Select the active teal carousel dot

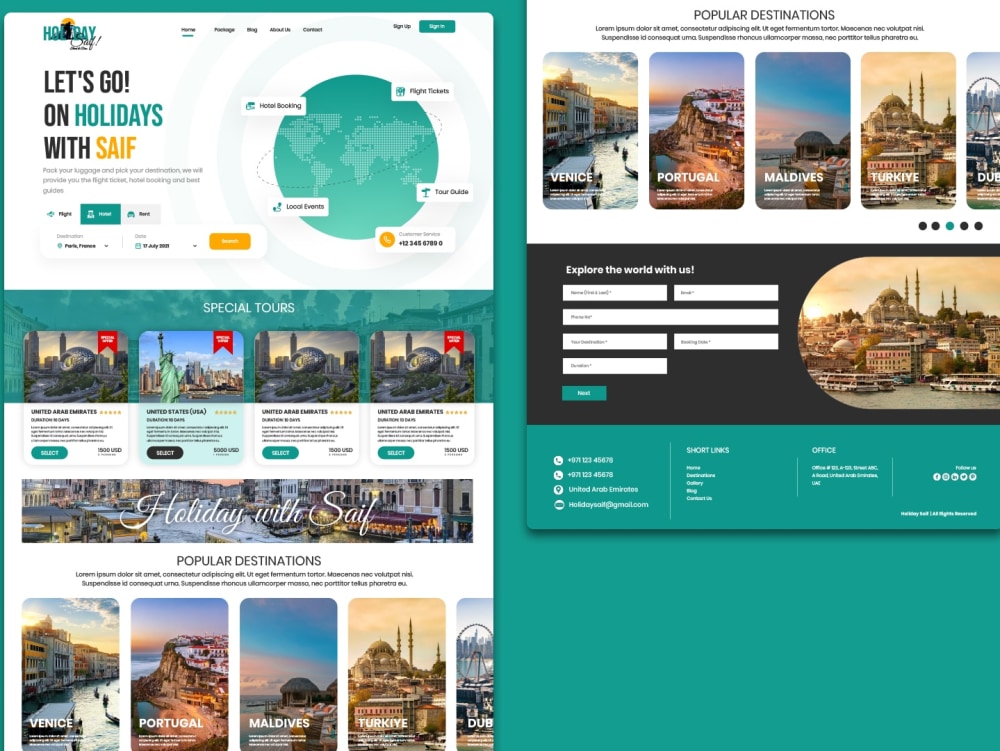coord(950,226)
